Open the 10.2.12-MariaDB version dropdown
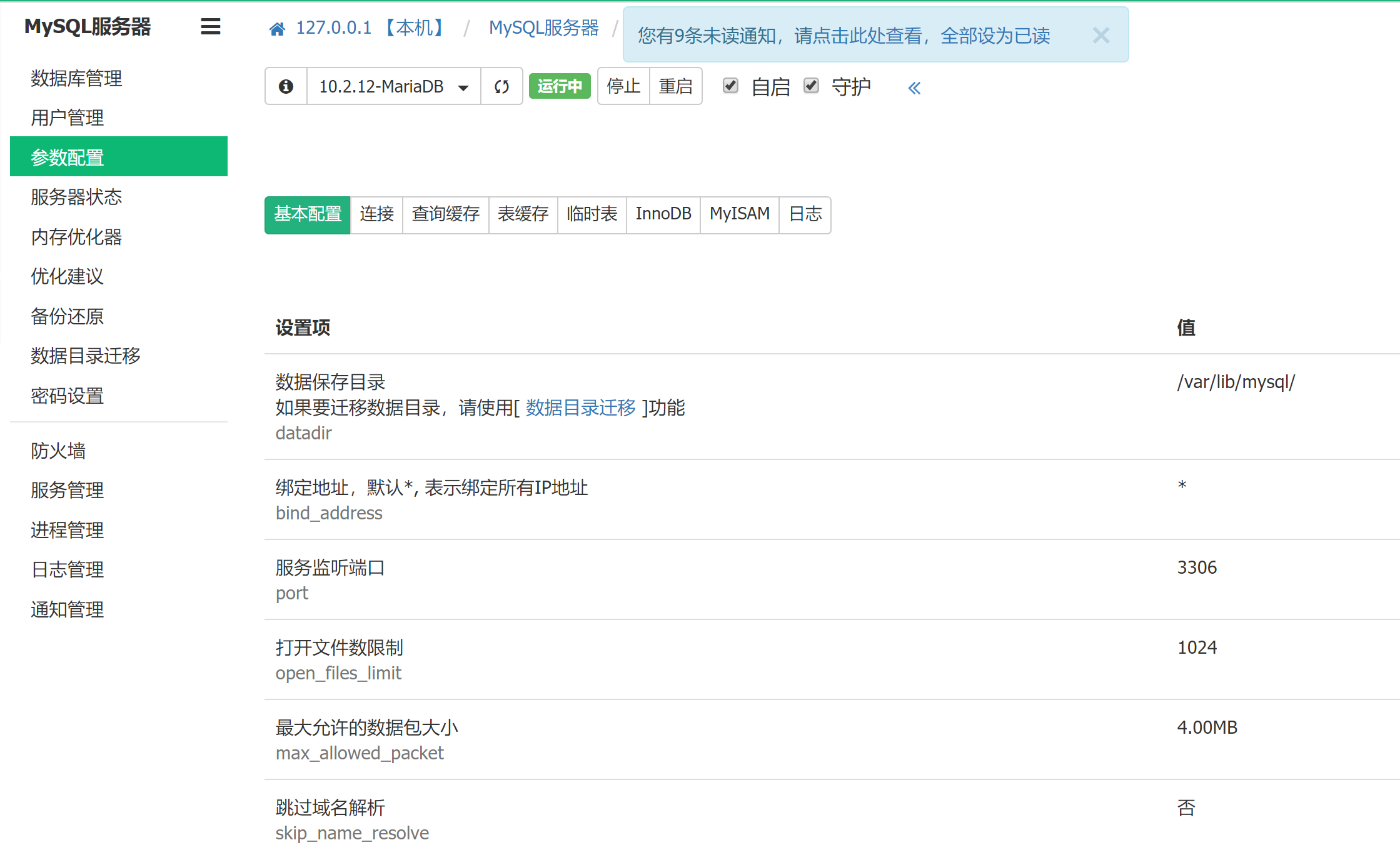1400x845 pixels. [x=393, y=86]
